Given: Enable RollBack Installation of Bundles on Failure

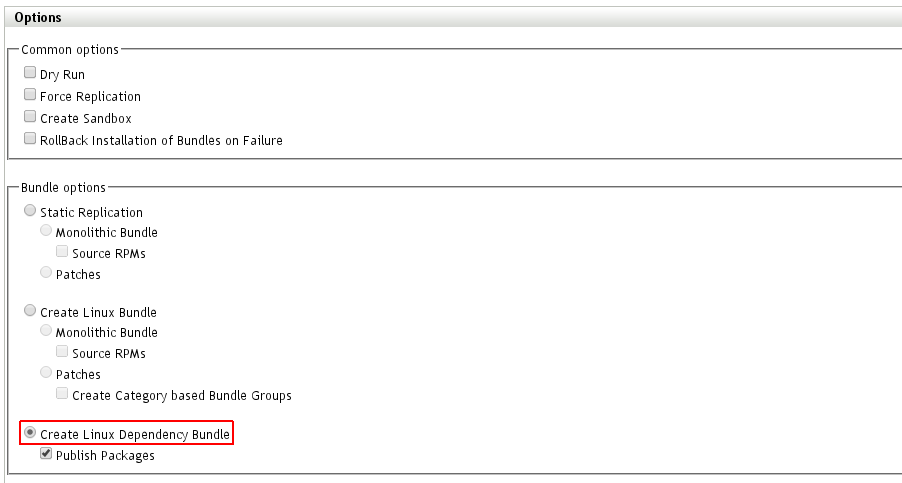Looking at the screenshot, I should point(30,139).
